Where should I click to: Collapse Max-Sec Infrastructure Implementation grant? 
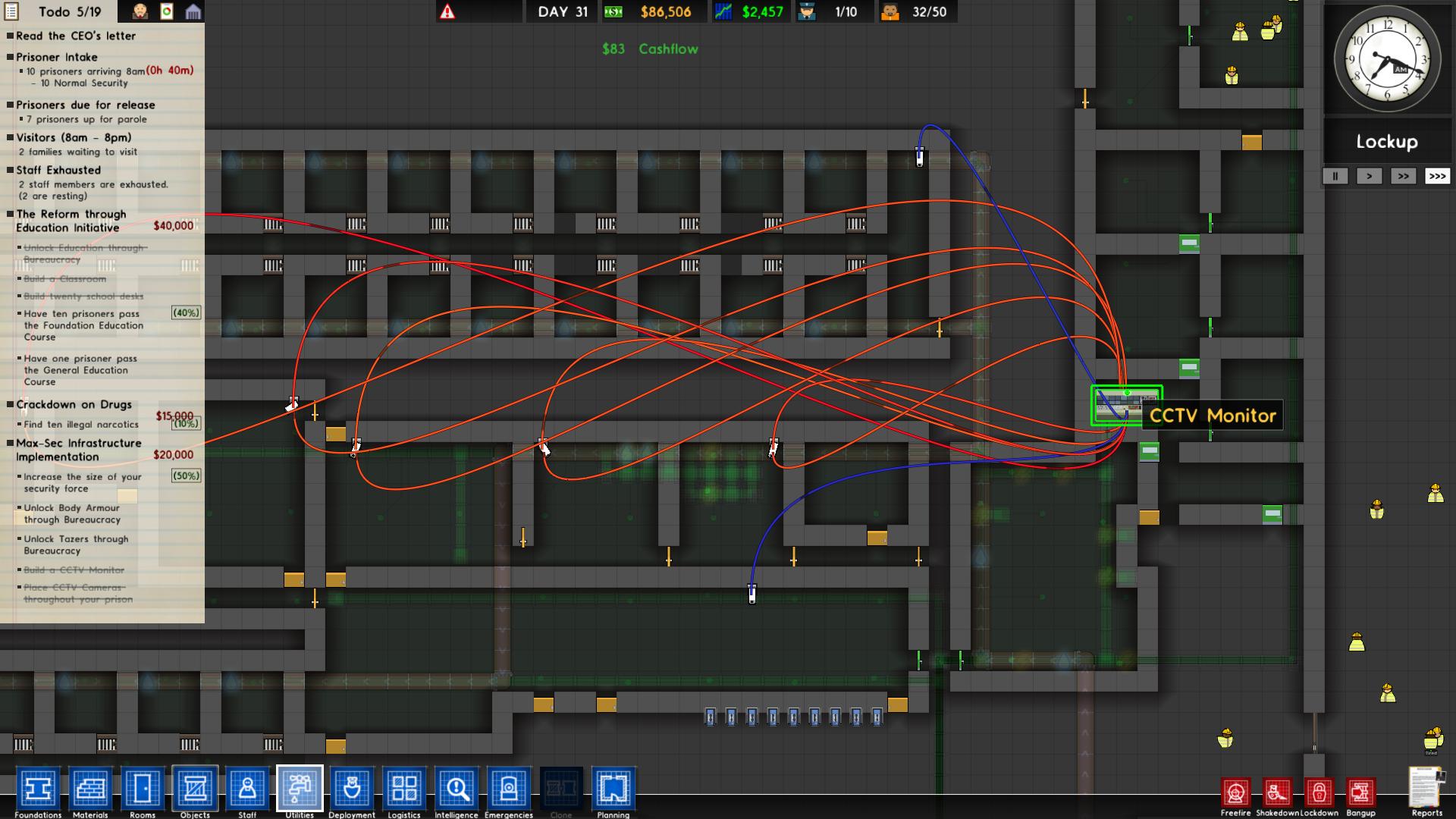pos(78,450)
